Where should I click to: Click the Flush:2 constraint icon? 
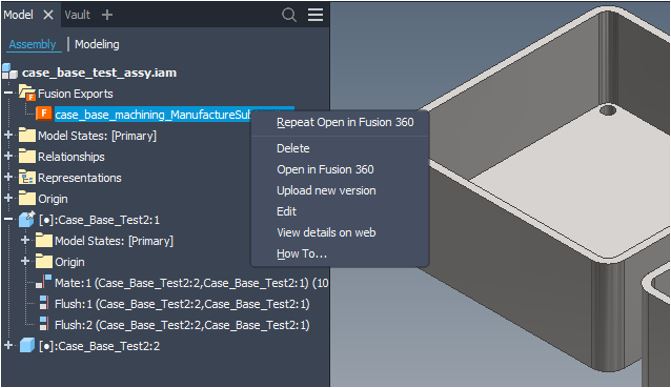coord(43,324)
